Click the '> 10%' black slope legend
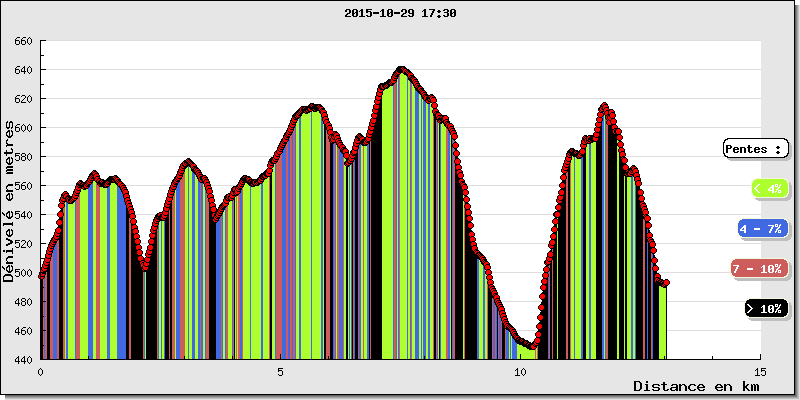 (766, 309)
